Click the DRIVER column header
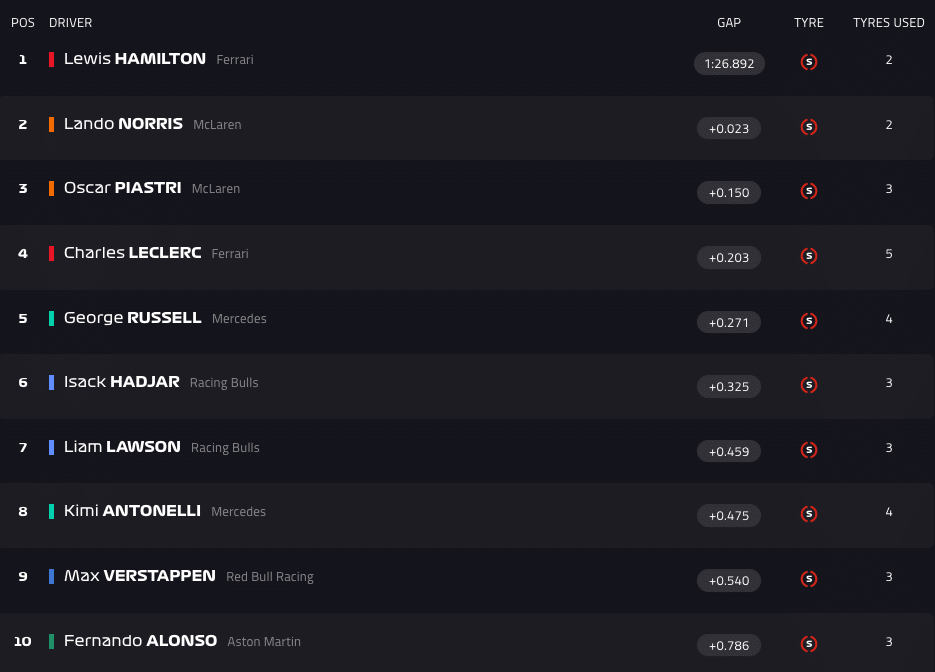Screen dimensions: 935x672 pyautogui.click(x=70, y=23)
